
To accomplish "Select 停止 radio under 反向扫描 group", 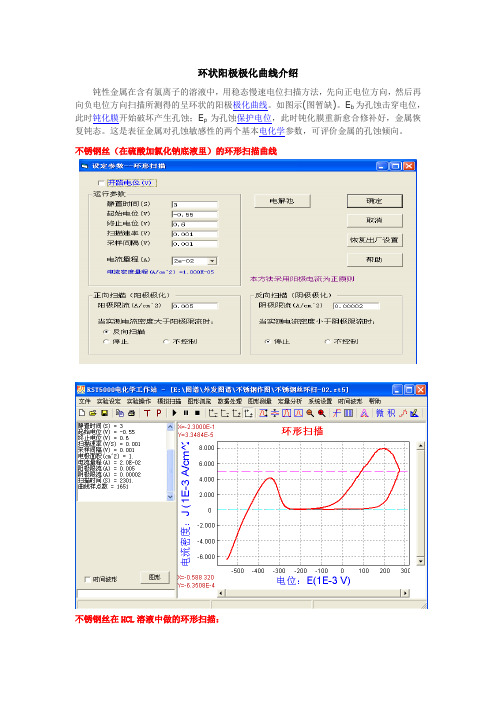I will (267, 342).
